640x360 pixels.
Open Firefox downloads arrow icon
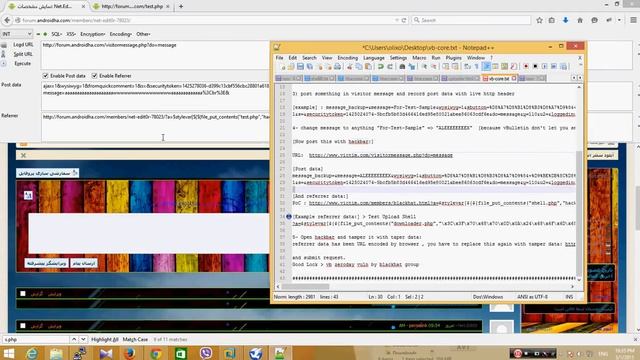[x=565, y=20]
